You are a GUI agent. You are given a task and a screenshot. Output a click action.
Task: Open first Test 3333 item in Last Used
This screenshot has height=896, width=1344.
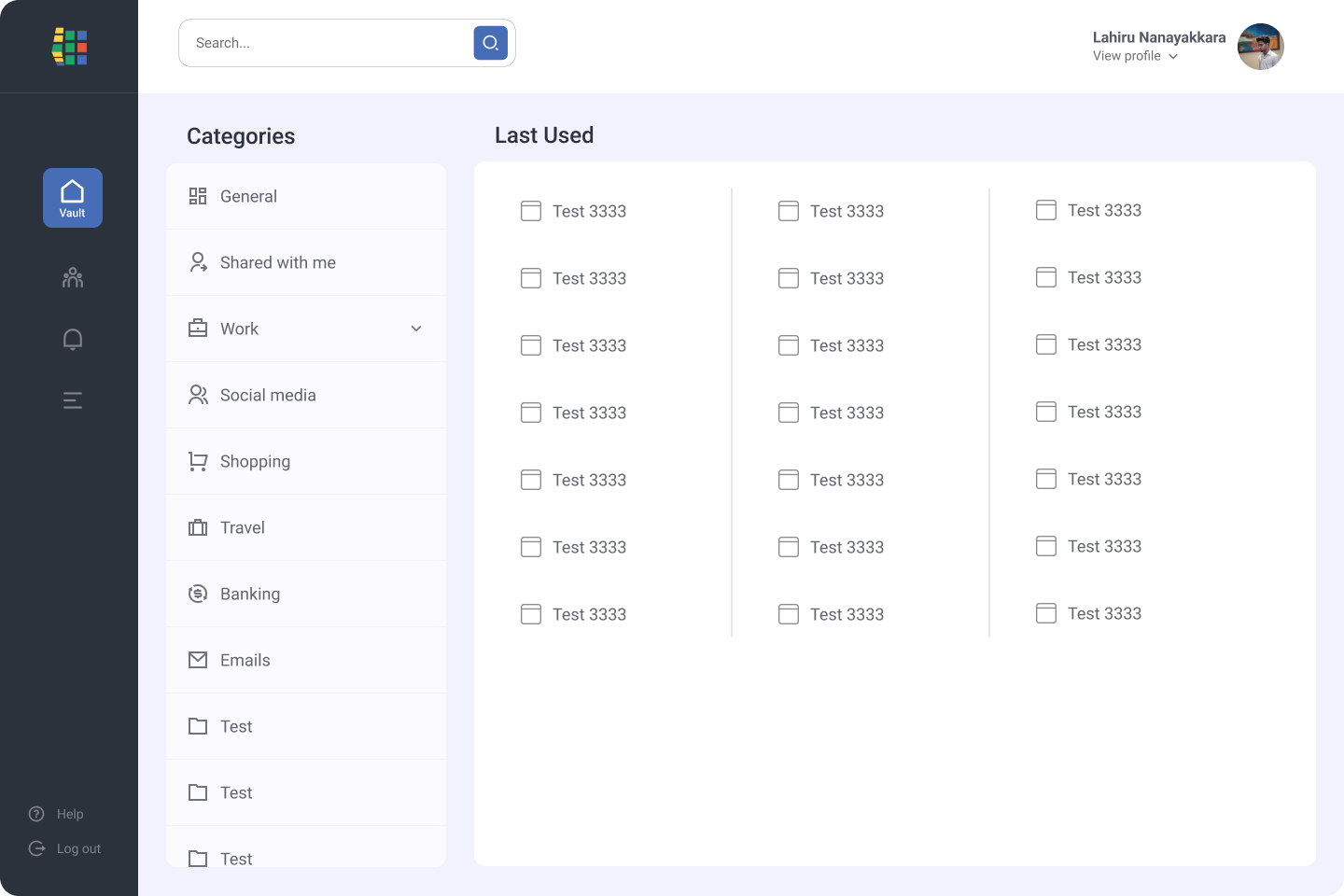pyautogui.click(x=588, y=211)
